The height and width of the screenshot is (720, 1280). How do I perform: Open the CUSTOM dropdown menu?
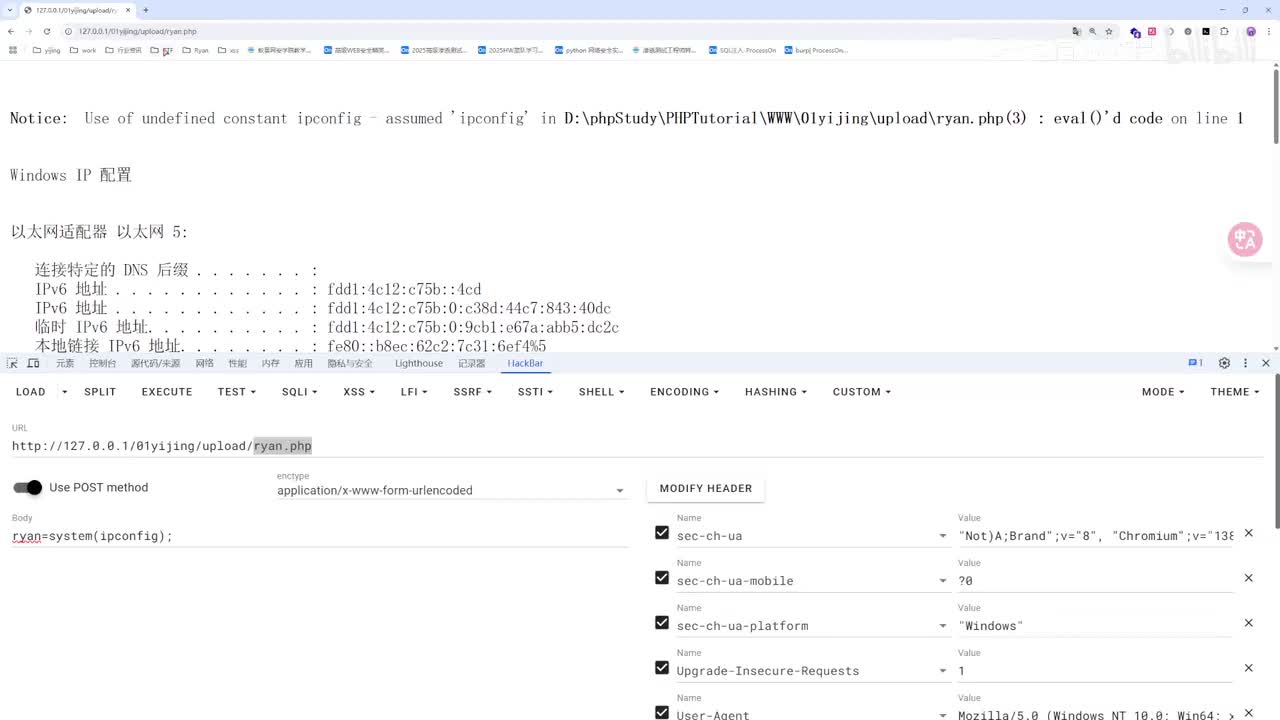(x=862, y=392)
